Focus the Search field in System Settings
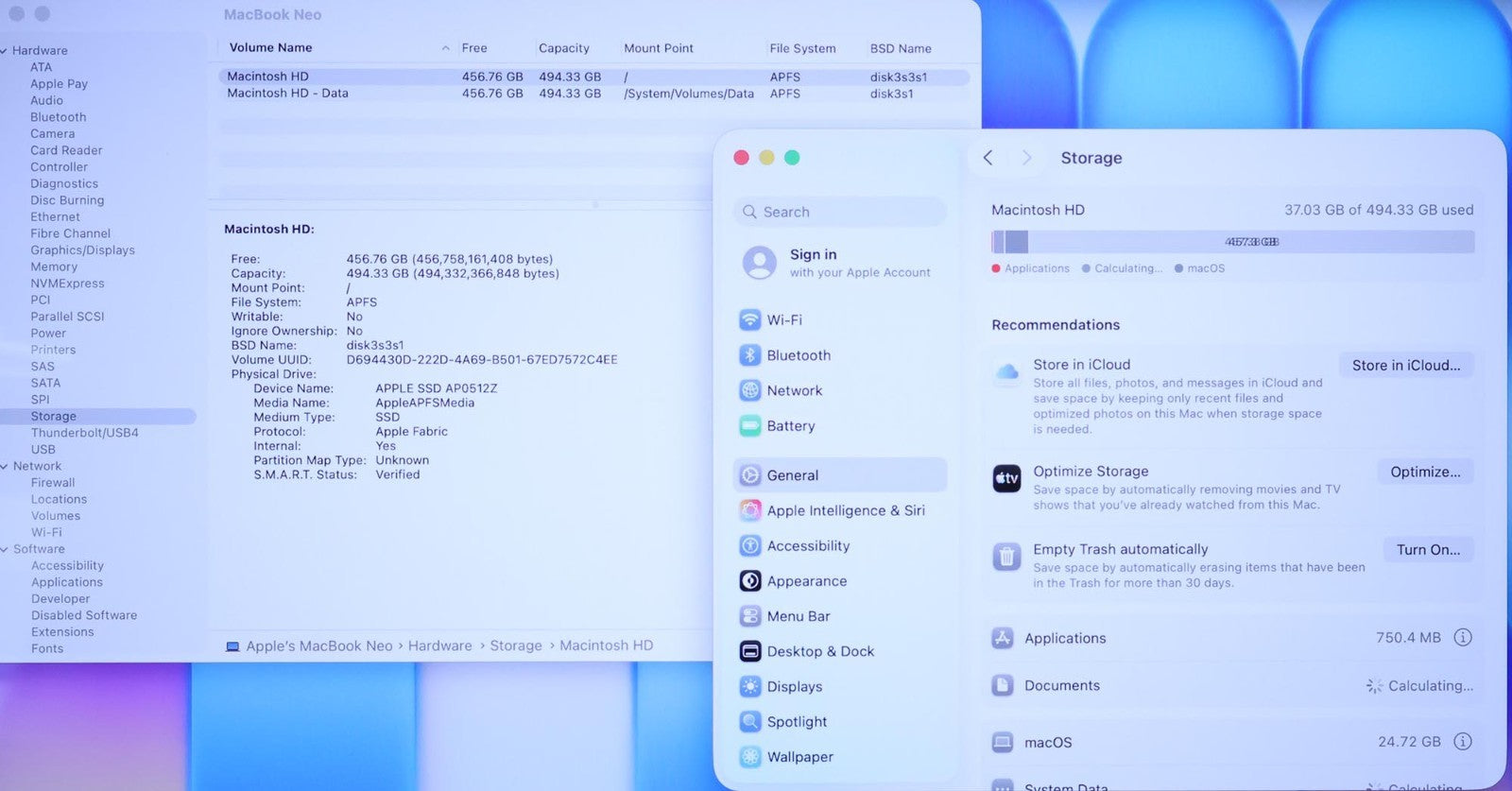 click(x=839, y=212)
